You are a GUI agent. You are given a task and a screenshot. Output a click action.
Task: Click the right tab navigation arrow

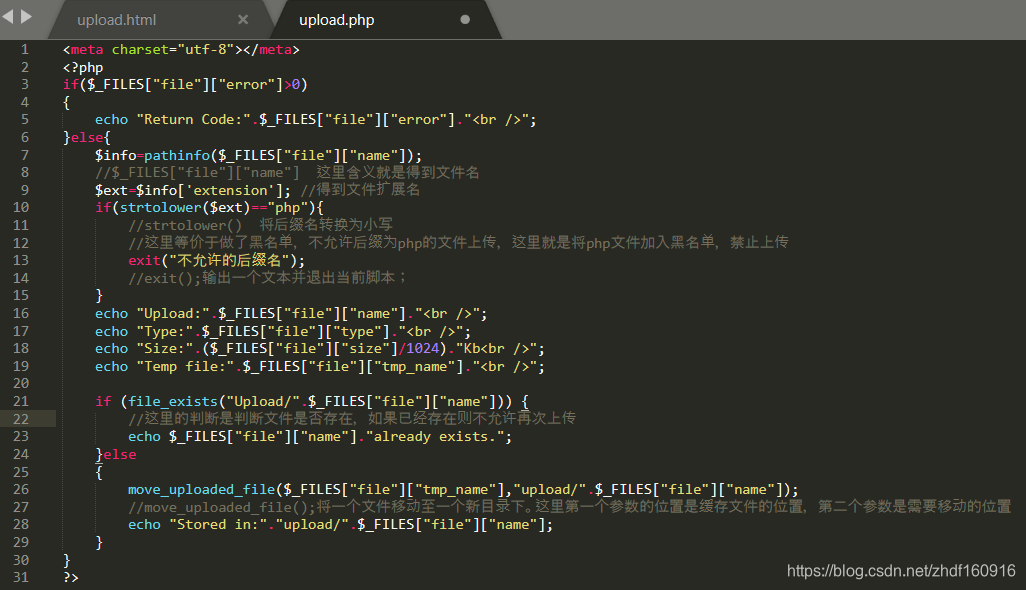click(x=26, y=17)
